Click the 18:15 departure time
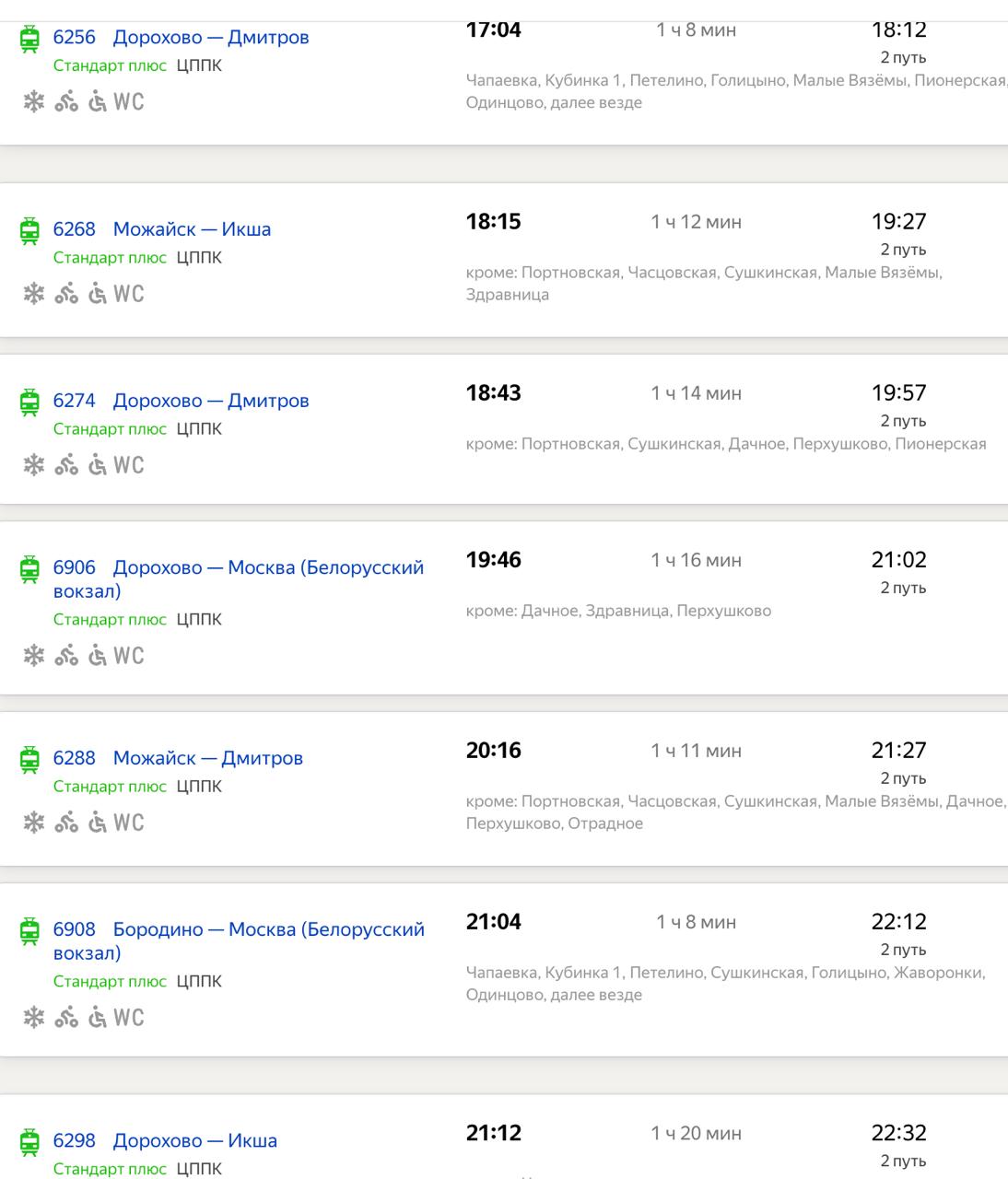The height and width of the screenshot is (1179, 1008). pyautogui.click(x=494, y=221)
